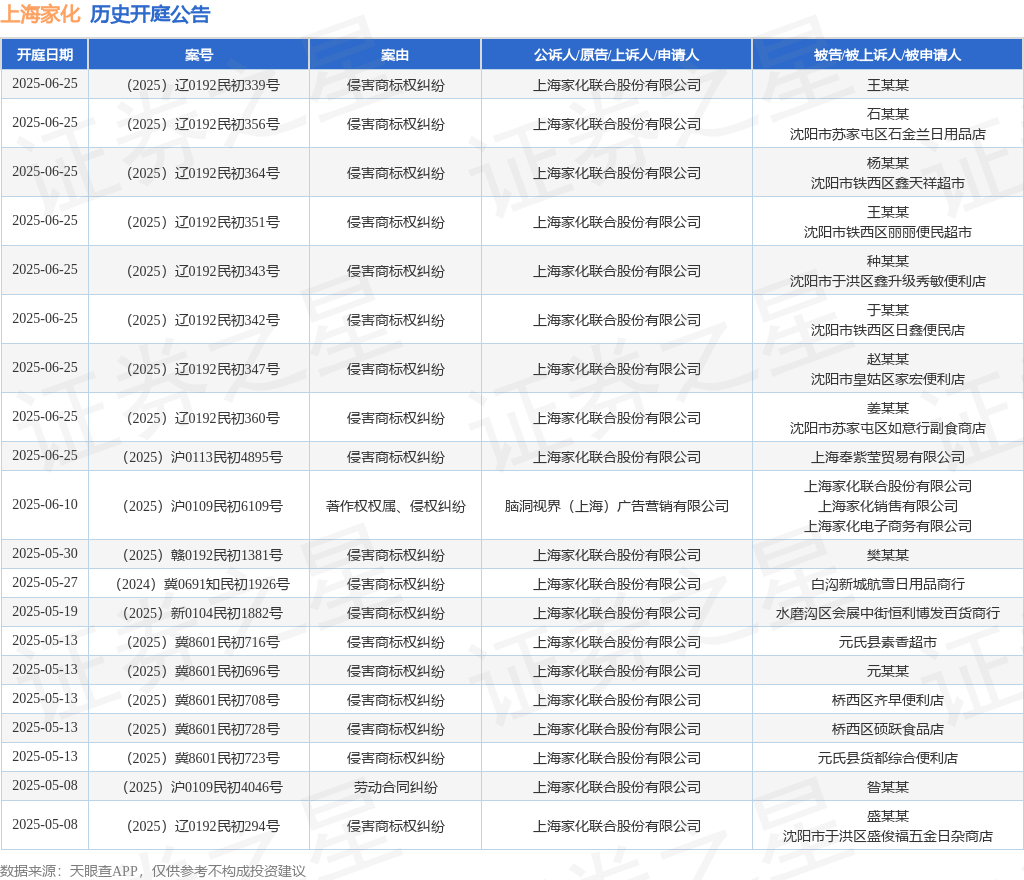Click defendant 元某某

(888, 671)
